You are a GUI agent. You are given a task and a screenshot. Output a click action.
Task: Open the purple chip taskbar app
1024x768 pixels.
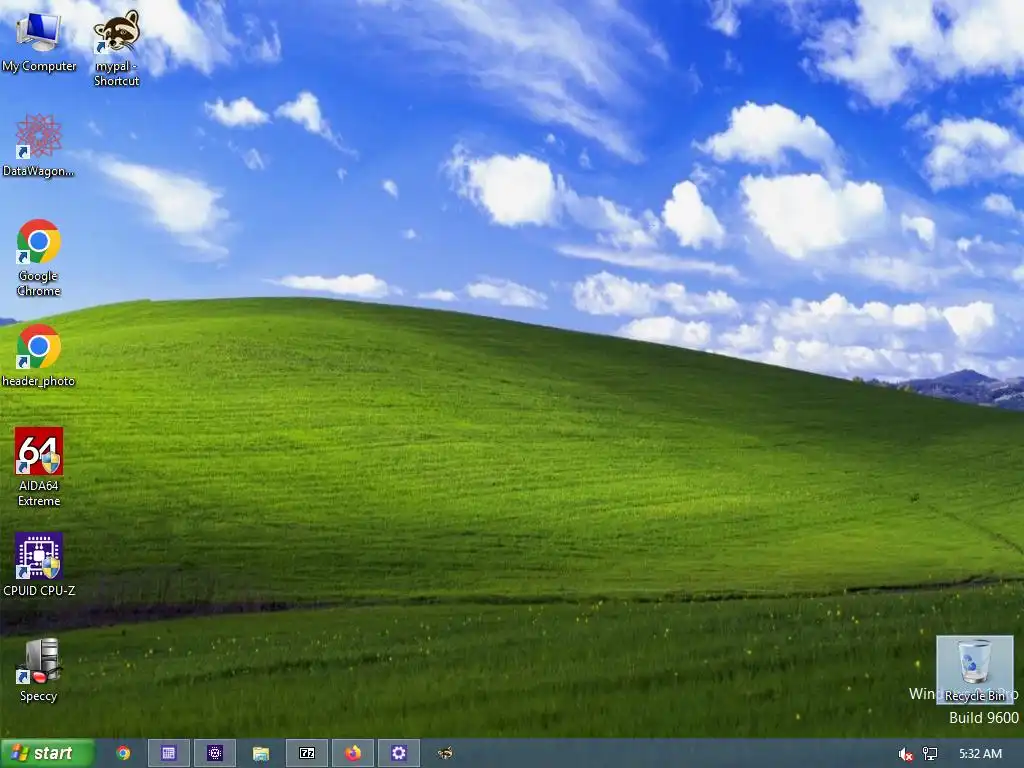(x=215, y=753)
